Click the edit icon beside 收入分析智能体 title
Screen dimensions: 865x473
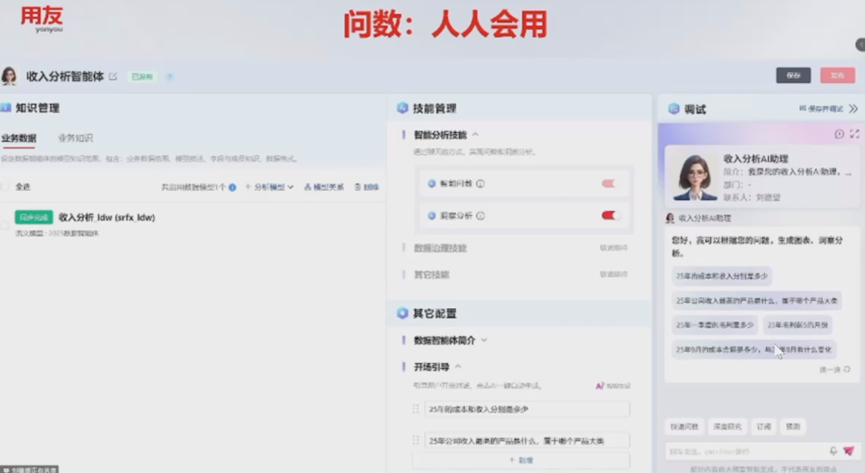coord(113,77)
